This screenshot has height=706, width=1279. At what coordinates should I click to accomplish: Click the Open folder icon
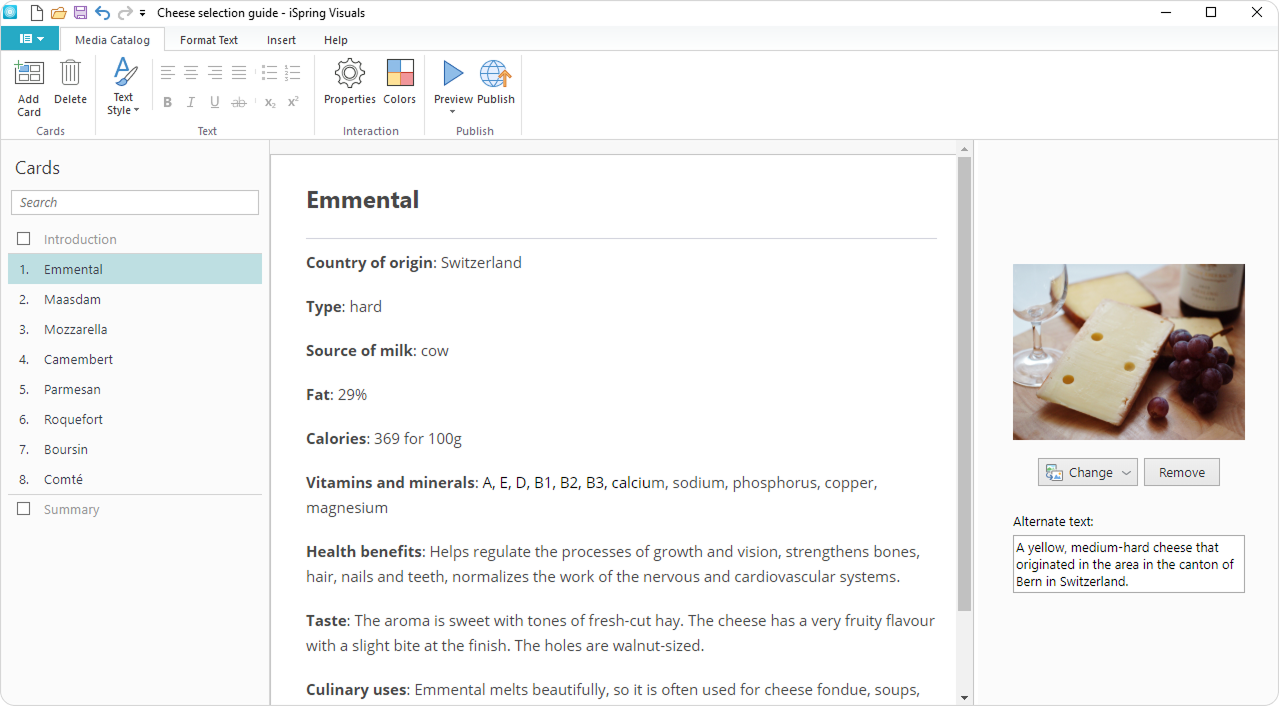(x=58, y=13)
